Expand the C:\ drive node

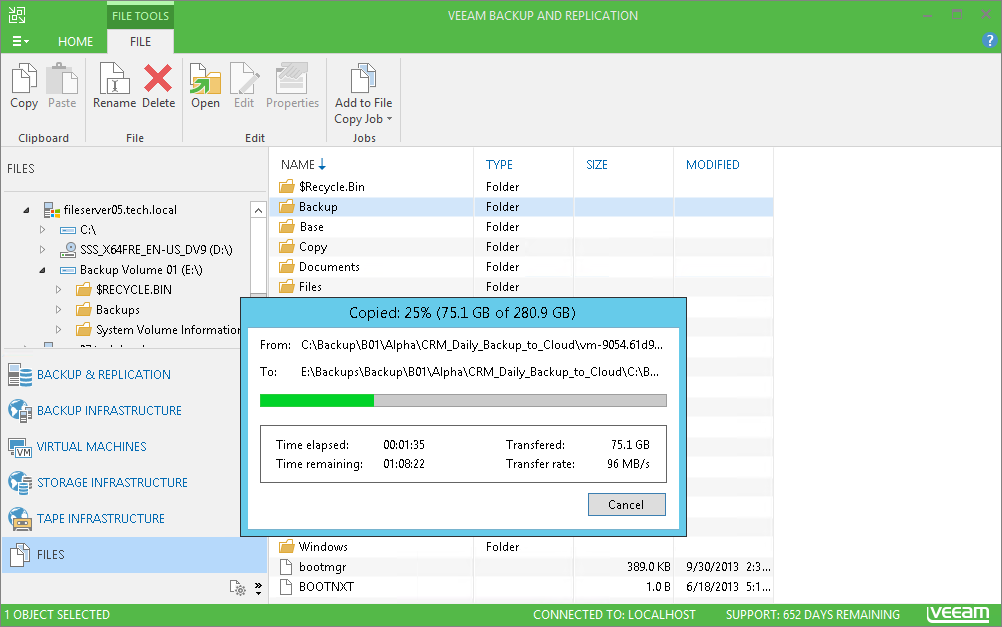[x=42, y=229]
